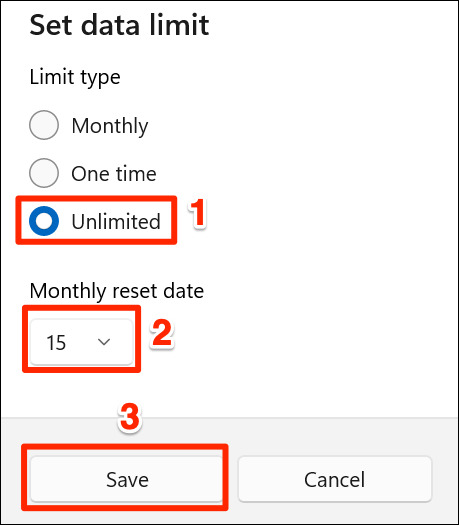Choose the Unlimited radio button circle

click(x=44, y=221)
